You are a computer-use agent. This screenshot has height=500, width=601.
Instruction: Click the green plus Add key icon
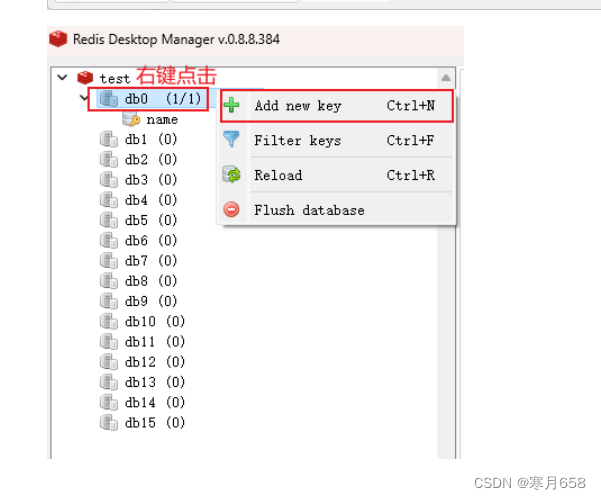click(232, 105)
